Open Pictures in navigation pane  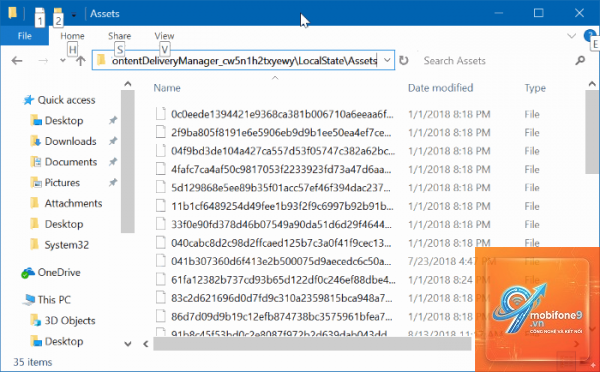pyautogui.click(x=62, y=183)
